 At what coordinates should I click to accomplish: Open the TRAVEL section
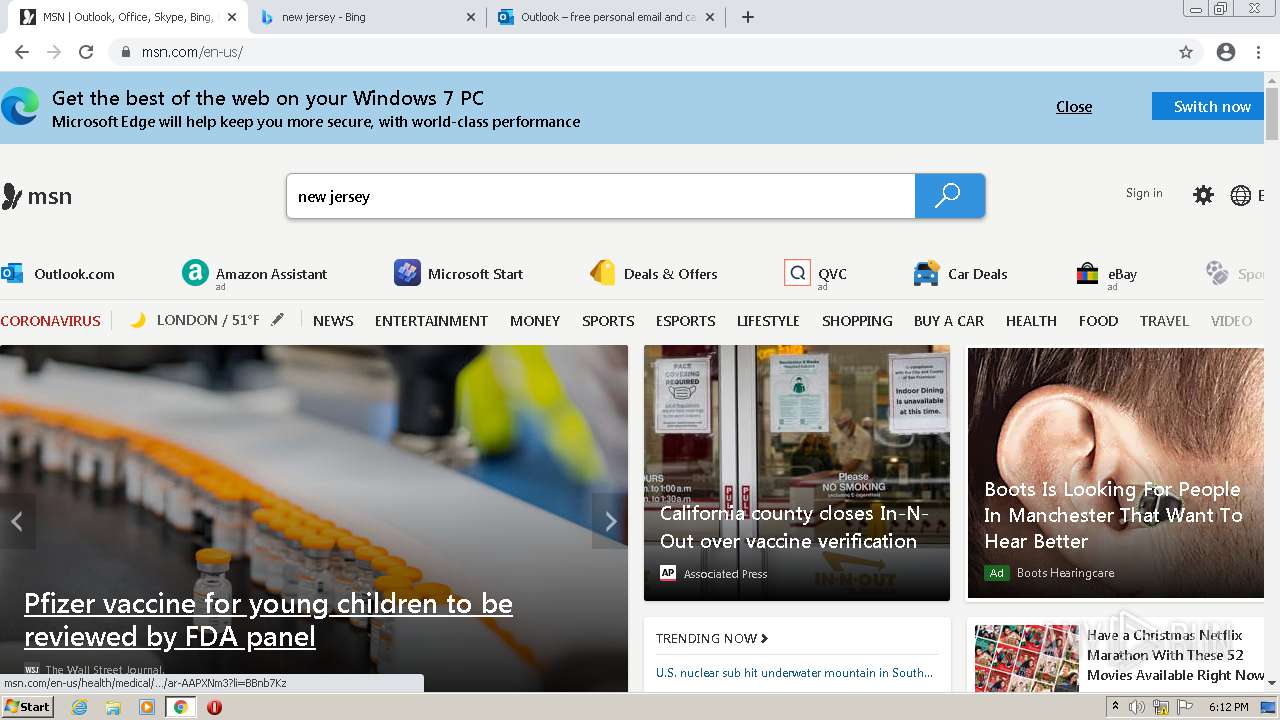click(1164, 321)
